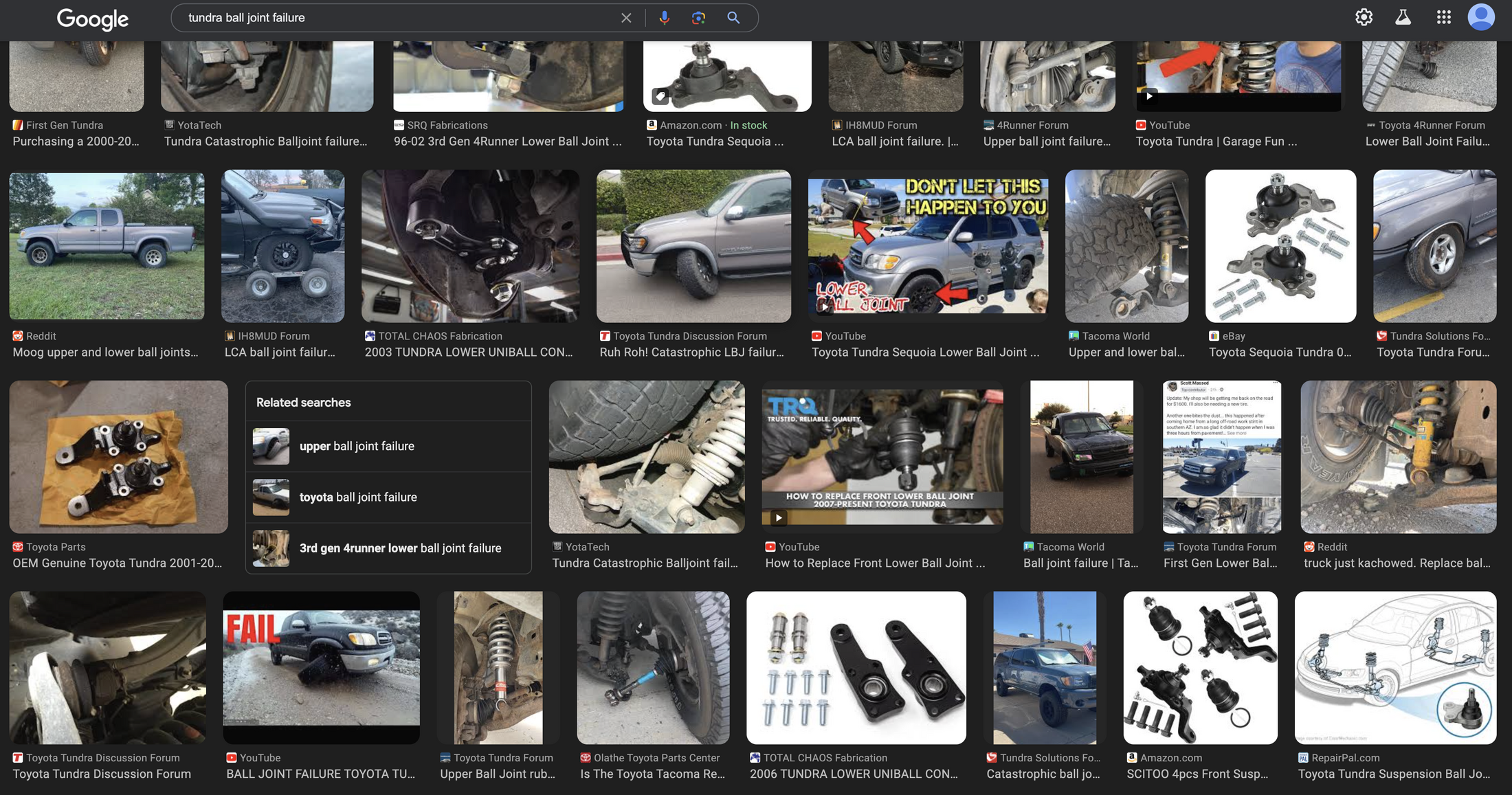Viewport: 1512px width, 795px height.
Task: Open Reddit 'truck just kachowed' image
Action: click(1398, 457)
